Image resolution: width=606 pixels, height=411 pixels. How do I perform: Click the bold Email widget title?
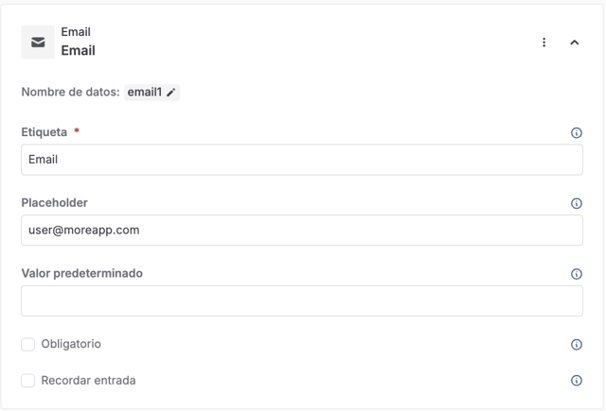(78, 50)
